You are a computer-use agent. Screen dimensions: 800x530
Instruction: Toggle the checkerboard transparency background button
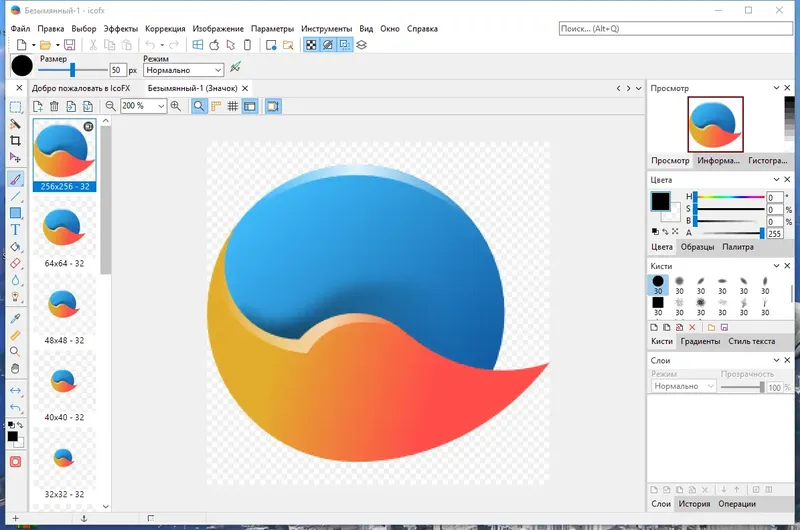(x=311, y=45)
